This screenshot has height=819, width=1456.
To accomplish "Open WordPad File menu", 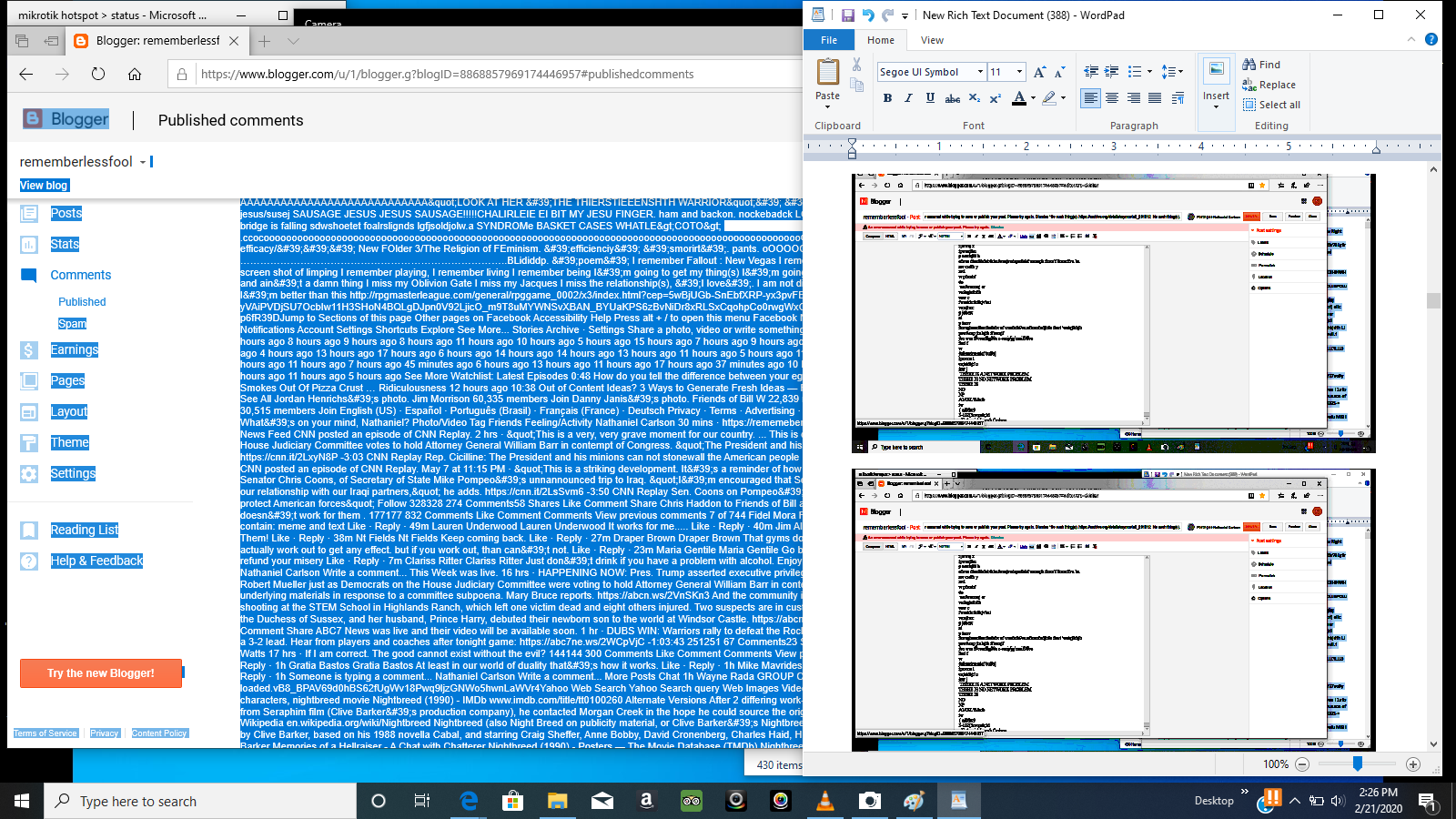I will click(829, 40).
